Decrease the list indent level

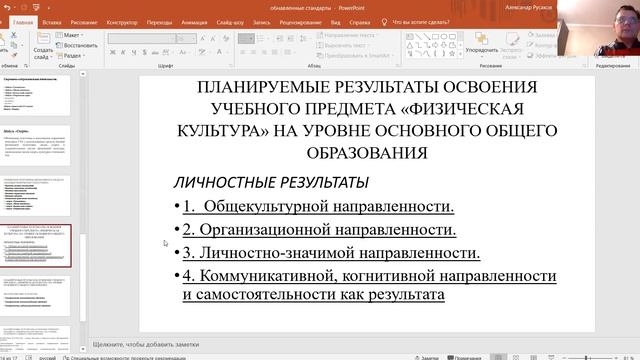280,38
